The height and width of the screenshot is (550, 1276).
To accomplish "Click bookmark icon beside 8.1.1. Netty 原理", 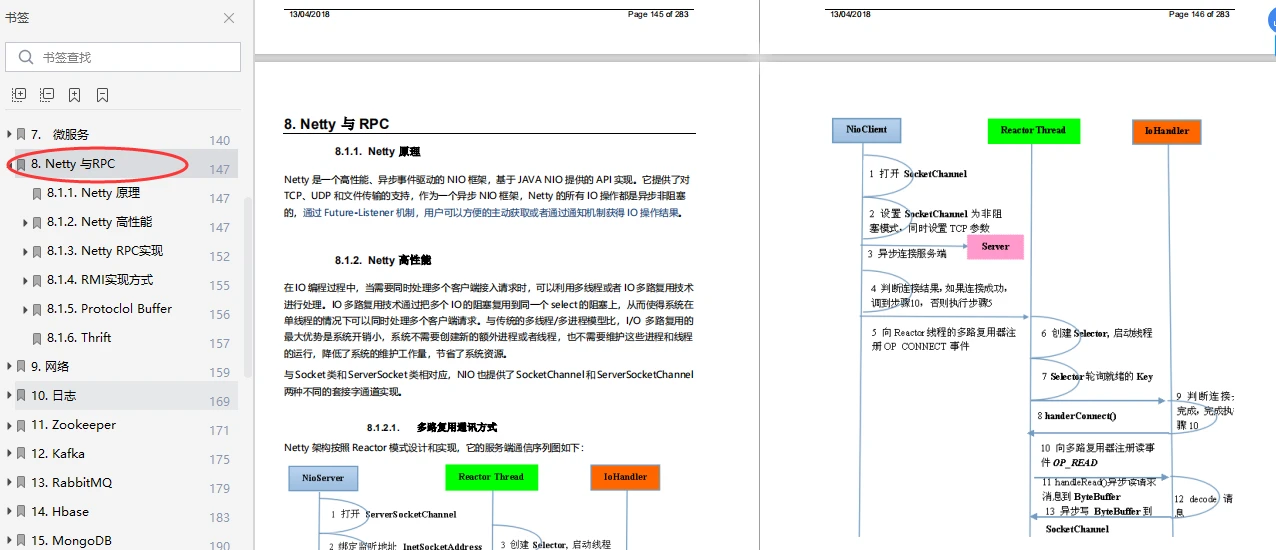I will pos(37,193).
